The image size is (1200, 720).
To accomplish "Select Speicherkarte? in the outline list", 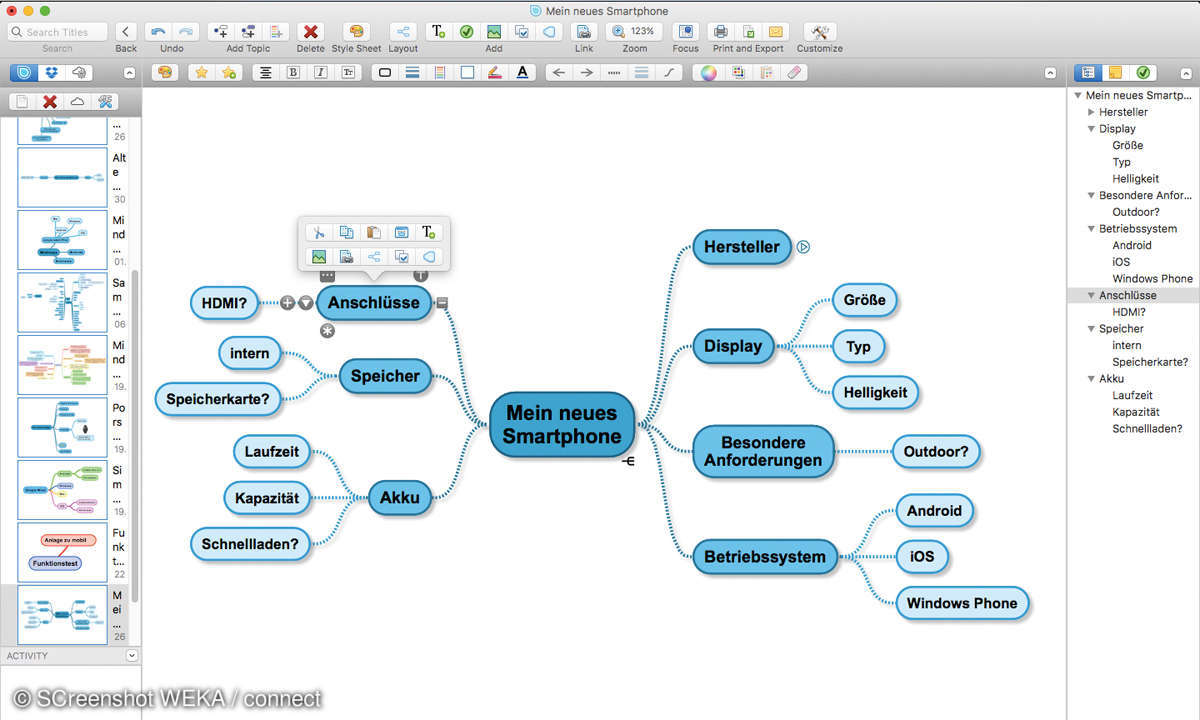I will pos(1150,362).
